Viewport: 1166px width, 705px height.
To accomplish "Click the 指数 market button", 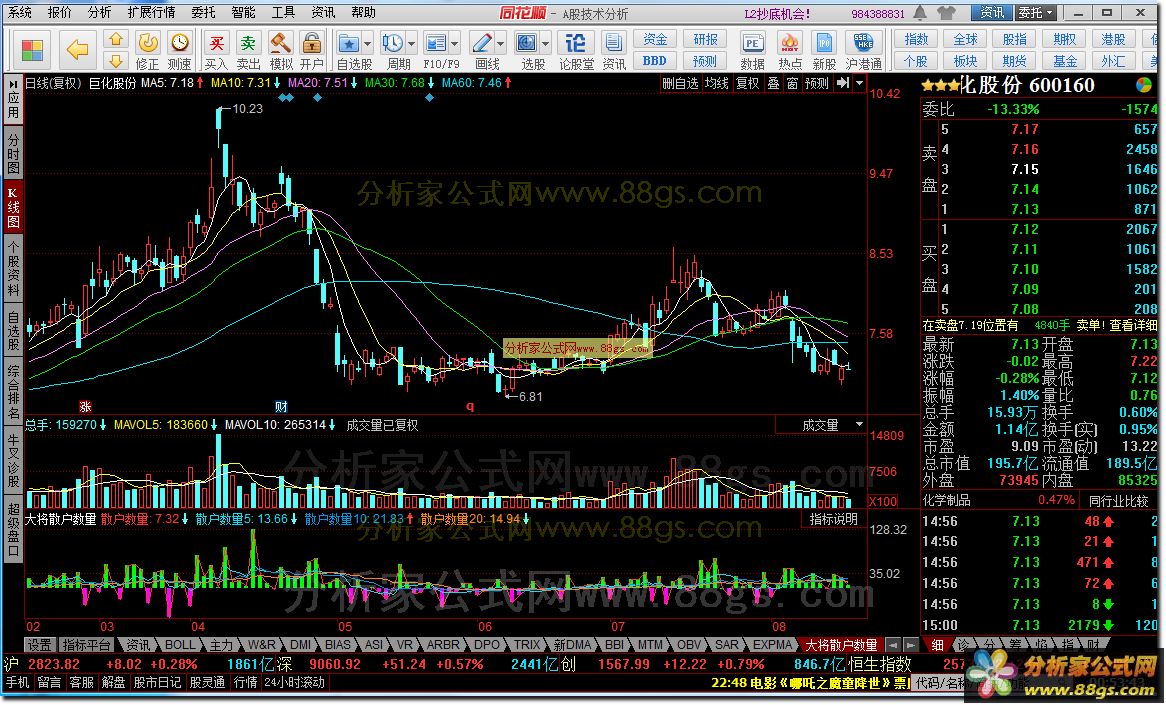I will click(916, 39).
